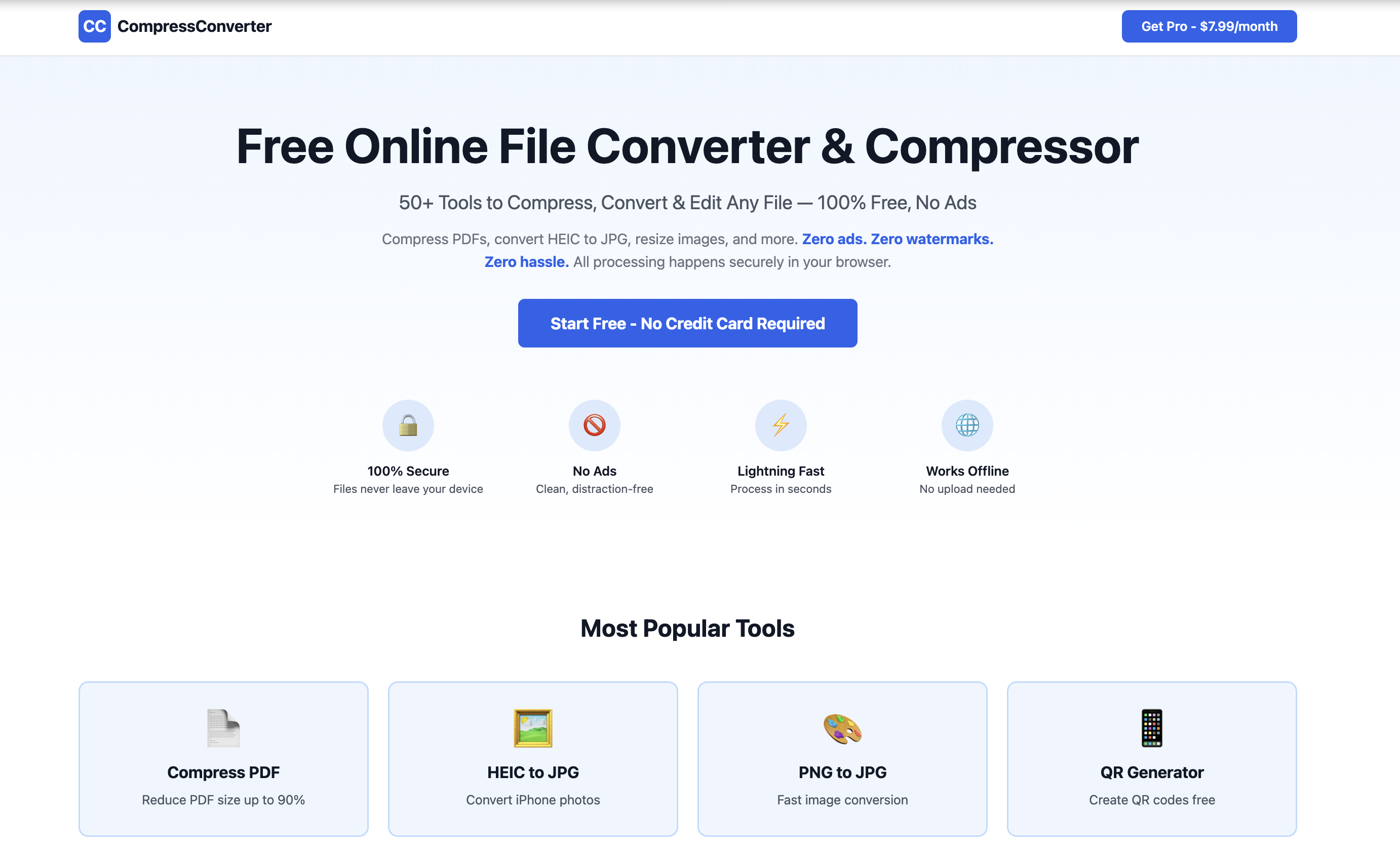
Task: Select the PNG to JPG tool card
Action: (x=842, y=759)
